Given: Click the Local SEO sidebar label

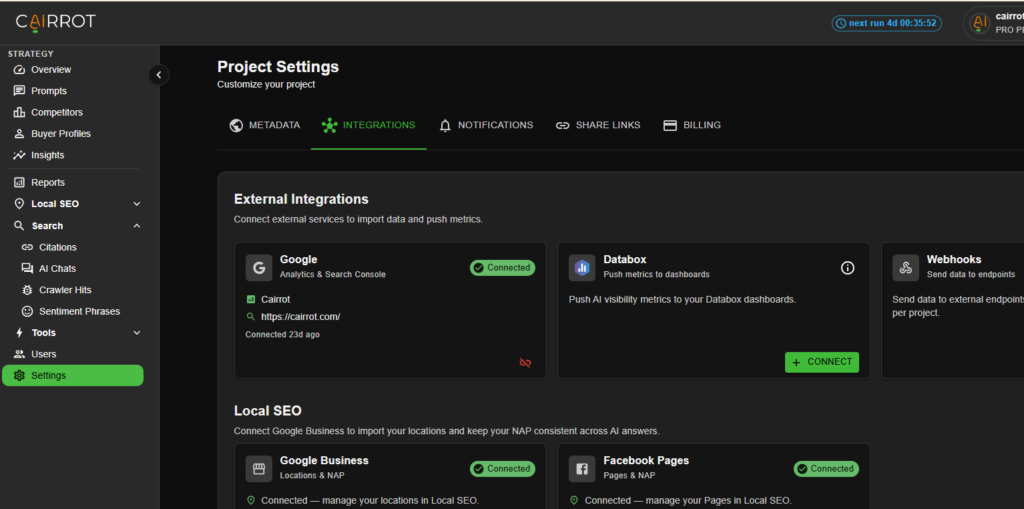Looking at the screenshot, I should pyautogui.click(x=55, y=204).
